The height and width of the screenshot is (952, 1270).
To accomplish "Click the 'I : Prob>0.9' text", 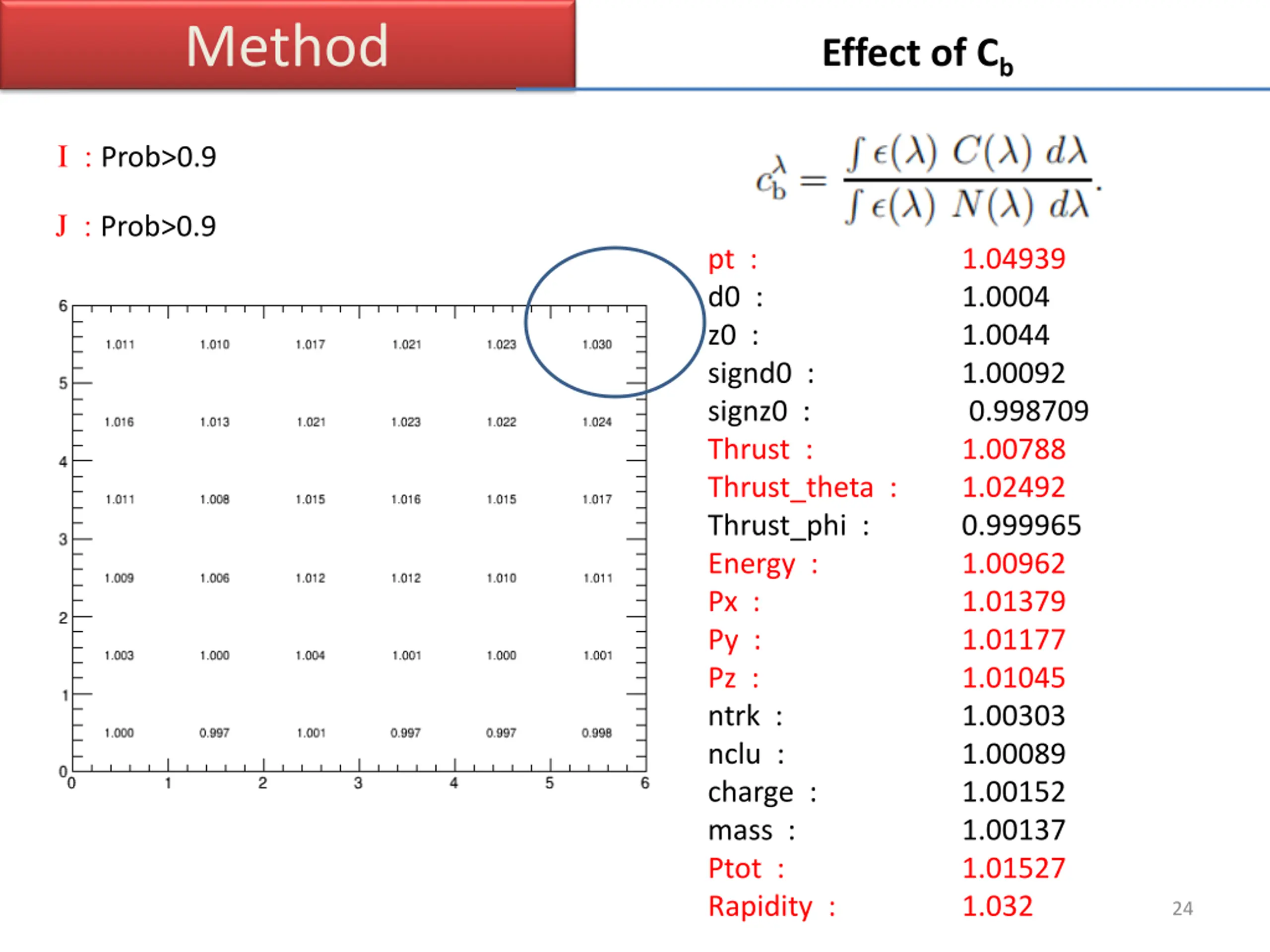I will (136, 157).
